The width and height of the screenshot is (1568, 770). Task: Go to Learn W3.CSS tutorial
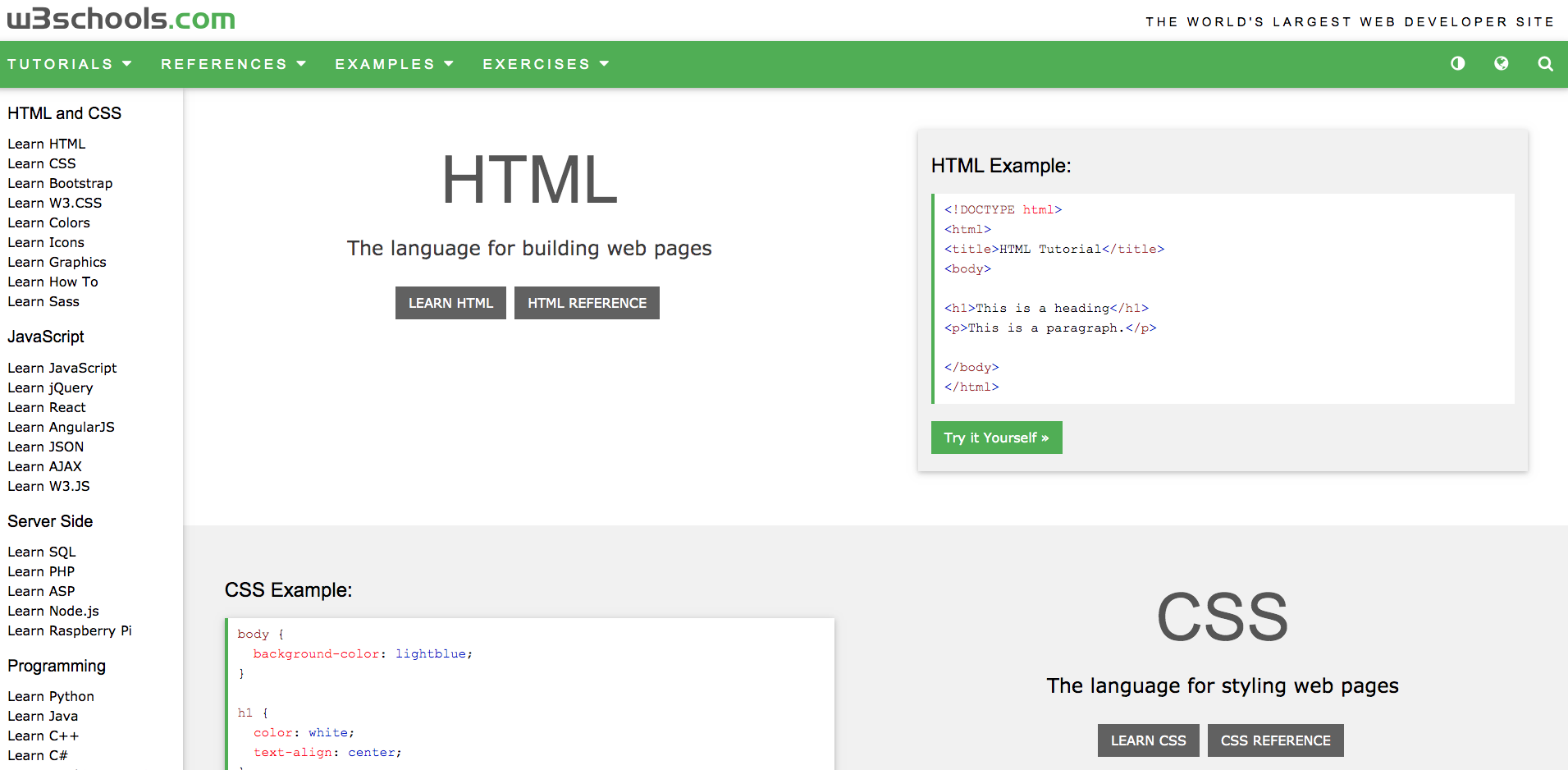55,203
